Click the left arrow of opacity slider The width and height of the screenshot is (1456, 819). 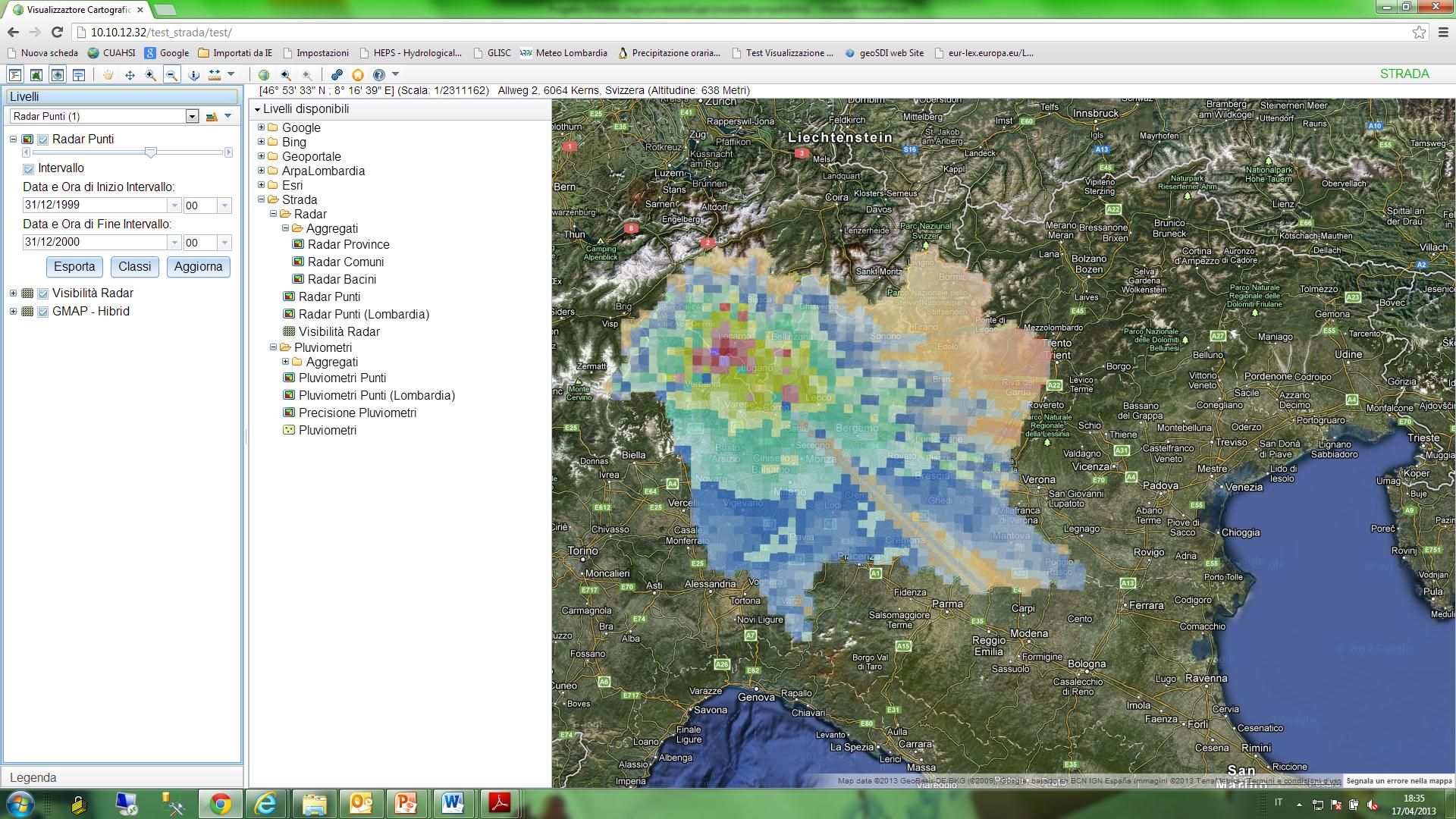point(27,152)
